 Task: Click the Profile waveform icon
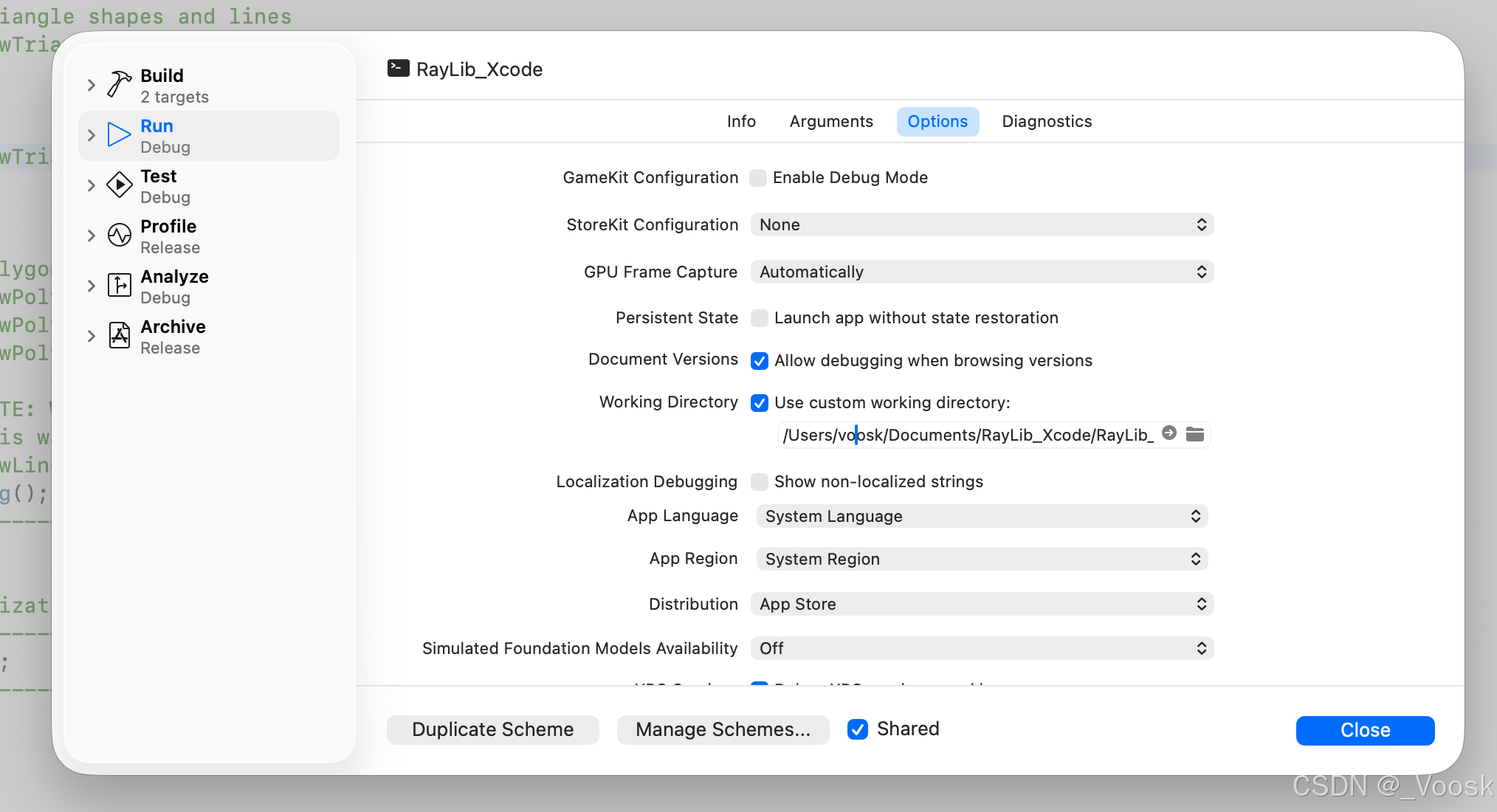click(119, 235)
